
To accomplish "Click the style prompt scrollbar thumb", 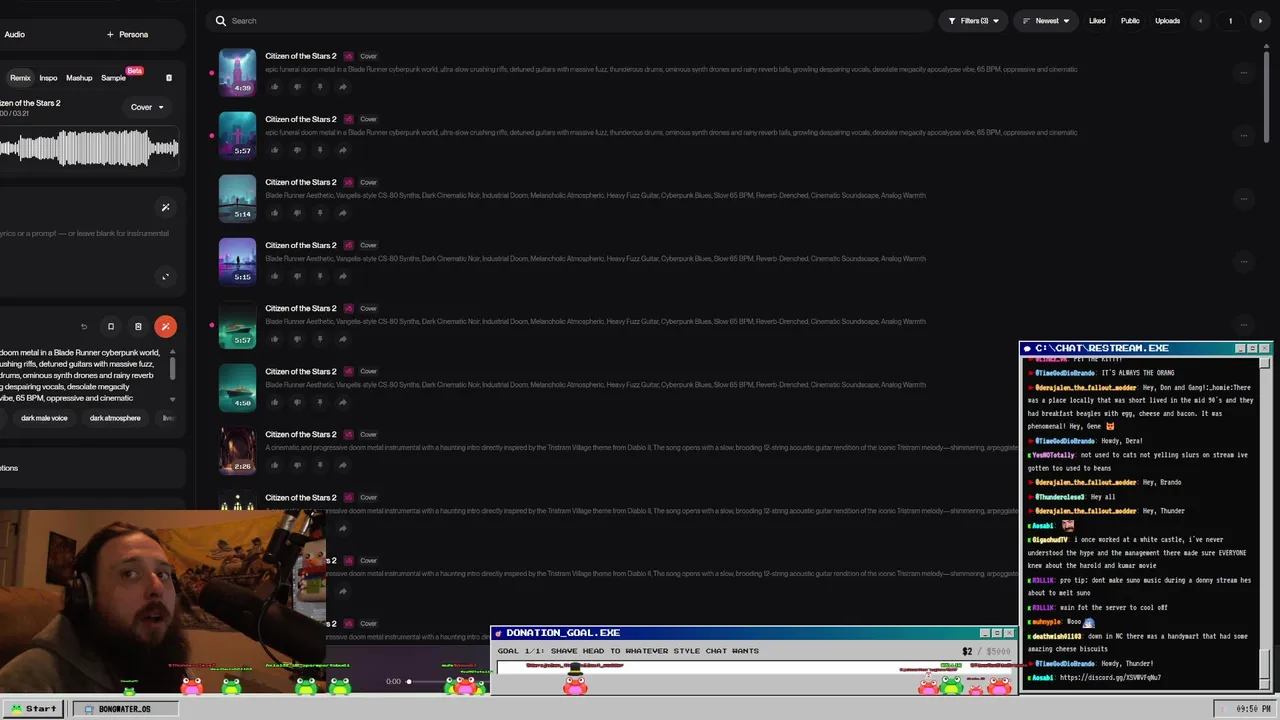I will [x=173, y=368].
